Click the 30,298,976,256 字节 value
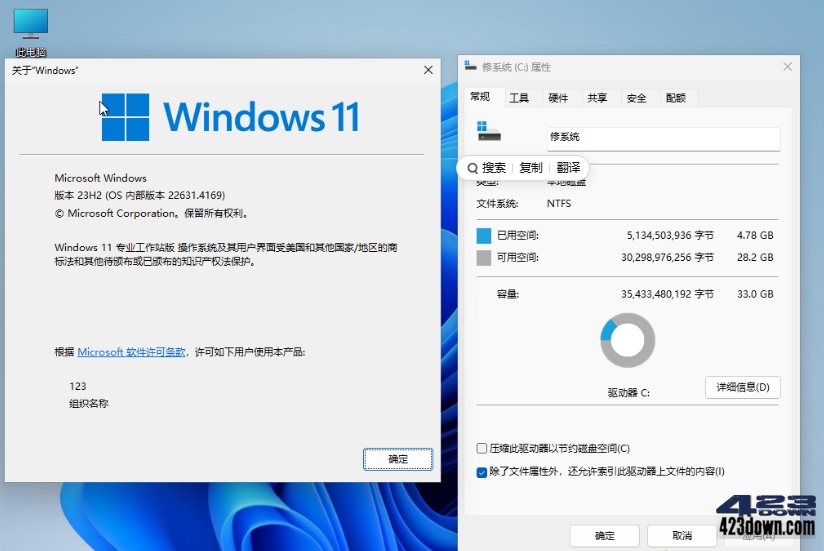Screen dimensions: 824x551 667,257
